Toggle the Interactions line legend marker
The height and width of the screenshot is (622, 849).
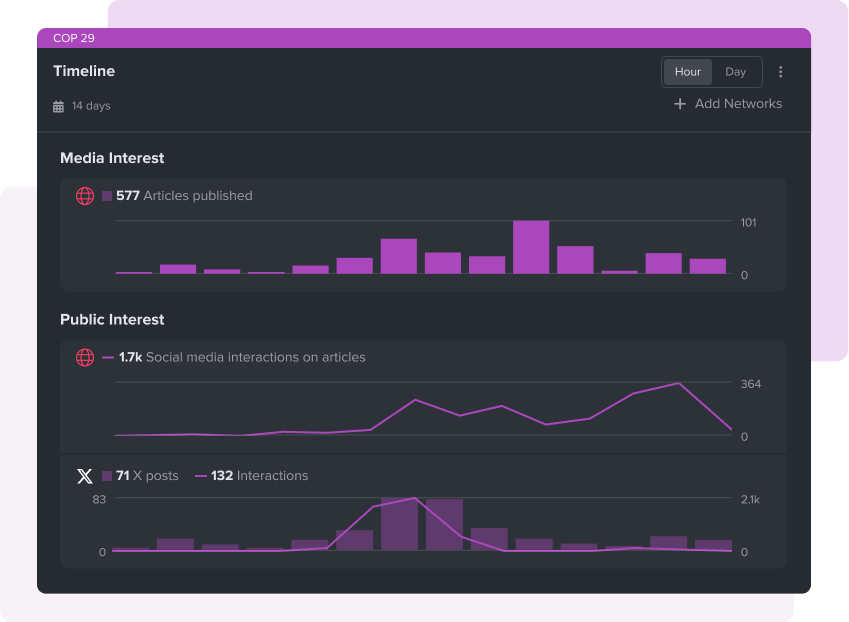201,476
